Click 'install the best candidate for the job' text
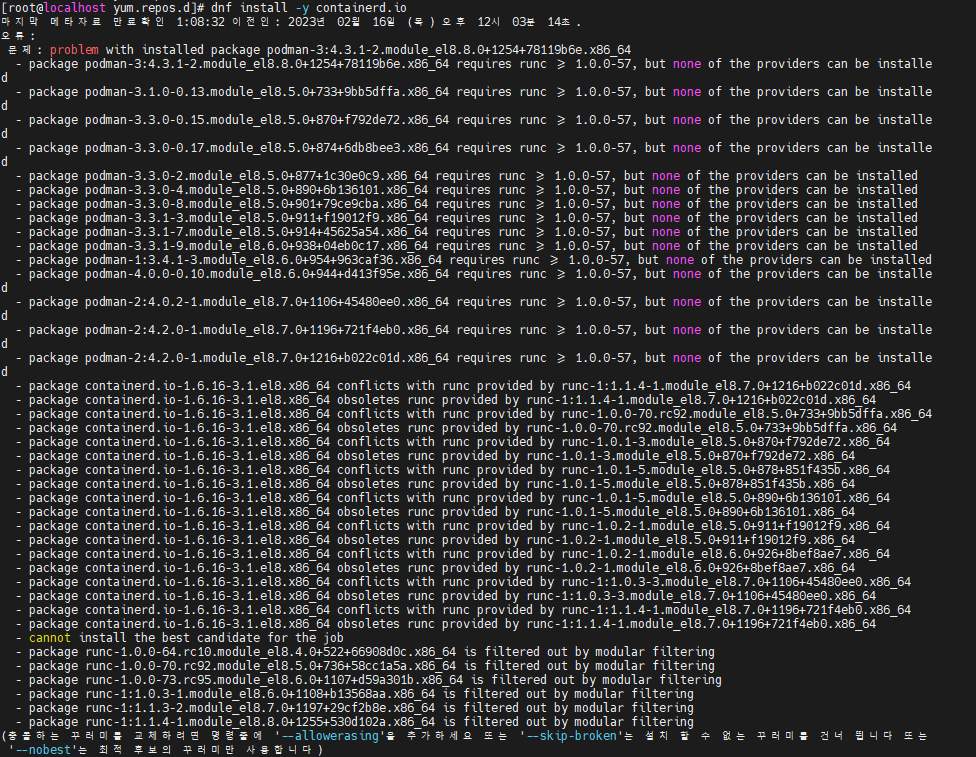976x757 pixels. click(211, 637)
